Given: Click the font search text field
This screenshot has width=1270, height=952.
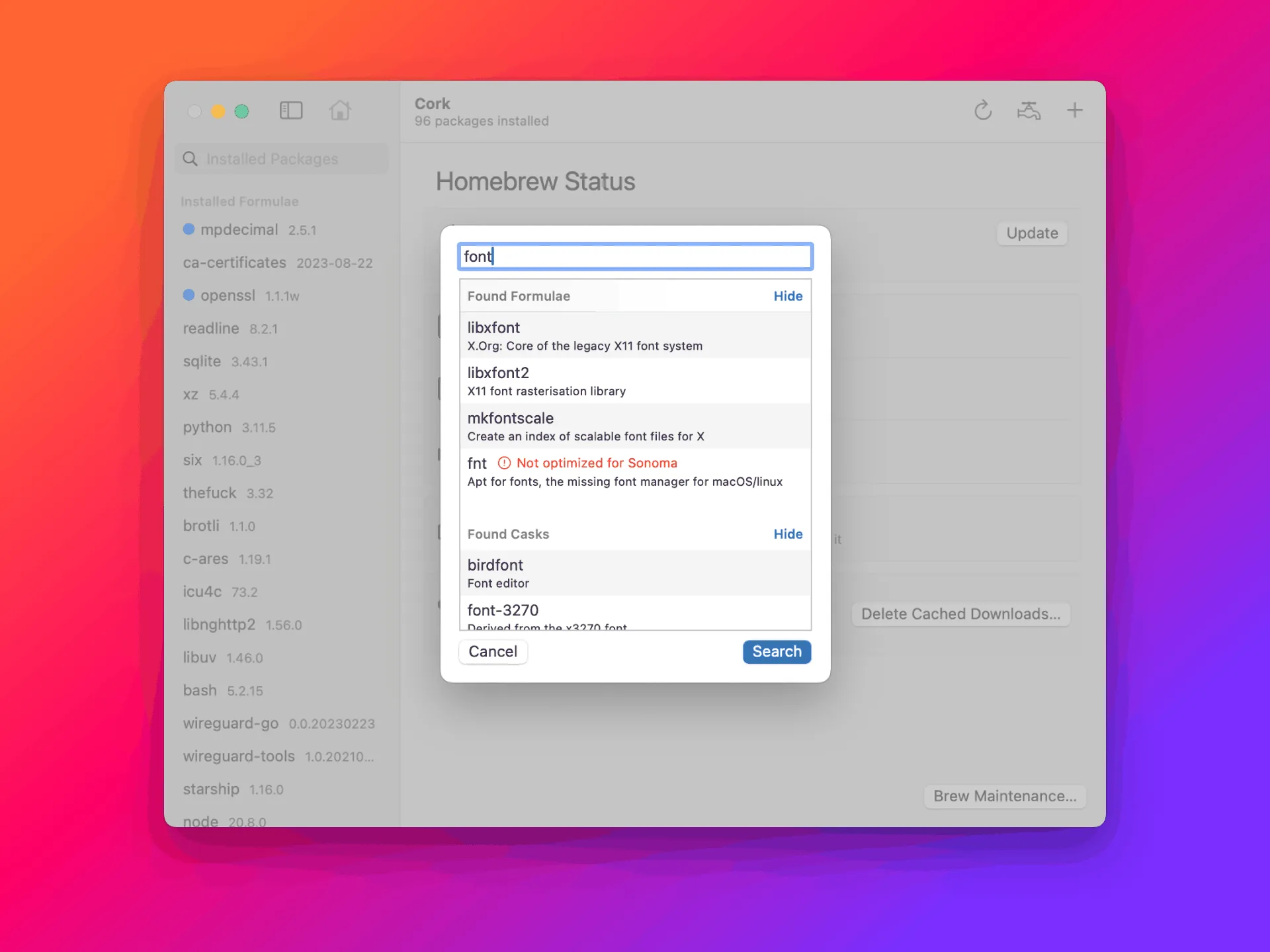Looking at the screenshot, I should pyautogui.click(x=635, y=257).
